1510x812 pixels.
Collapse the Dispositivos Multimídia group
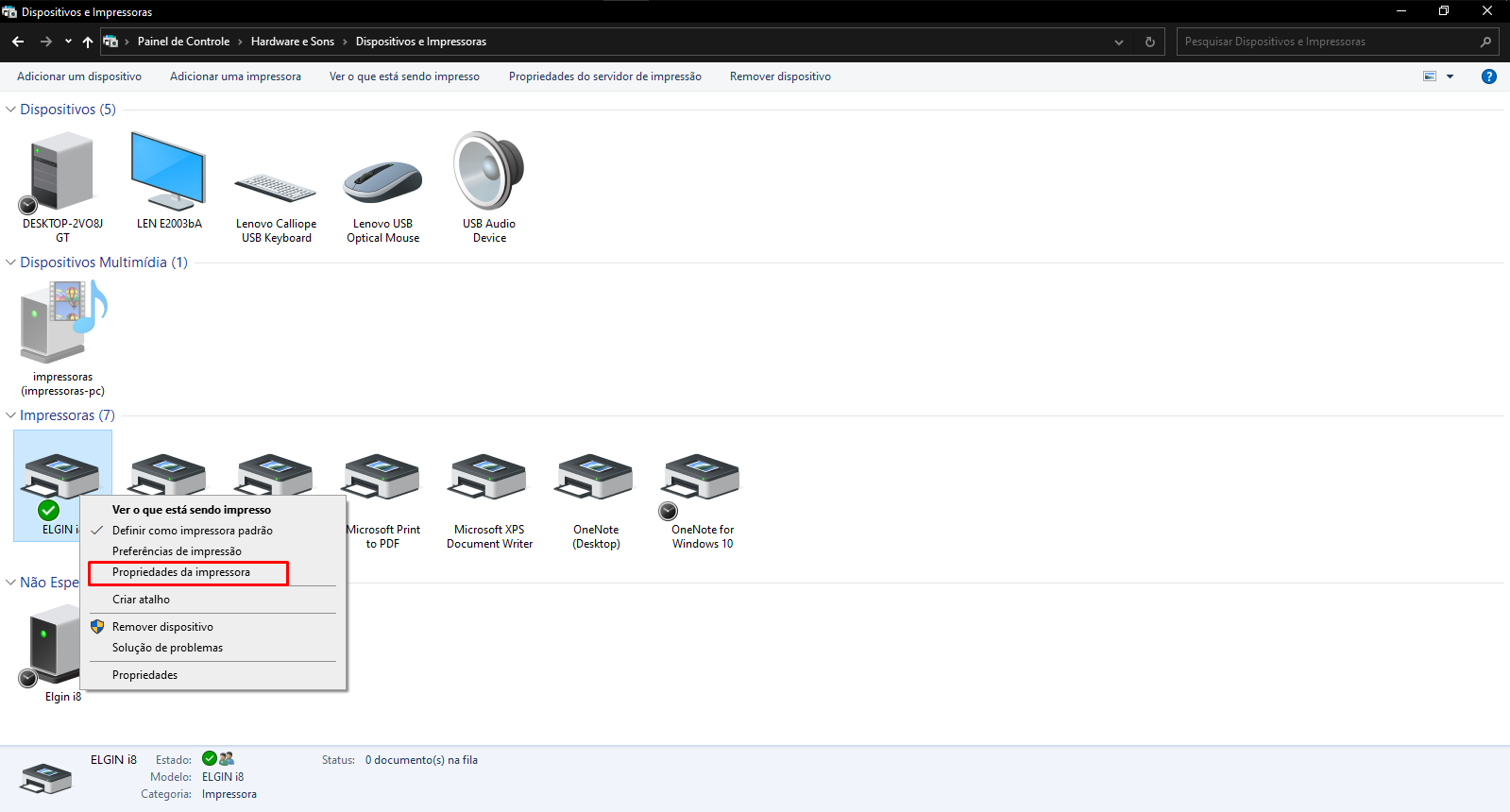(11, 262)
